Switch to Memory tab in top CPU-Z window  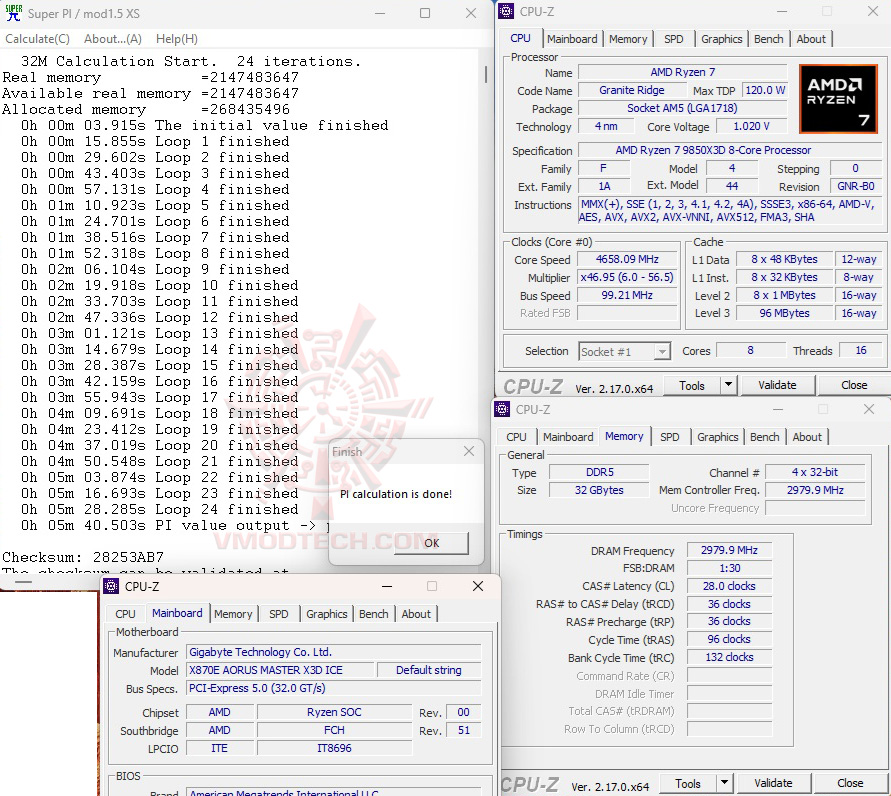(628, 39)
